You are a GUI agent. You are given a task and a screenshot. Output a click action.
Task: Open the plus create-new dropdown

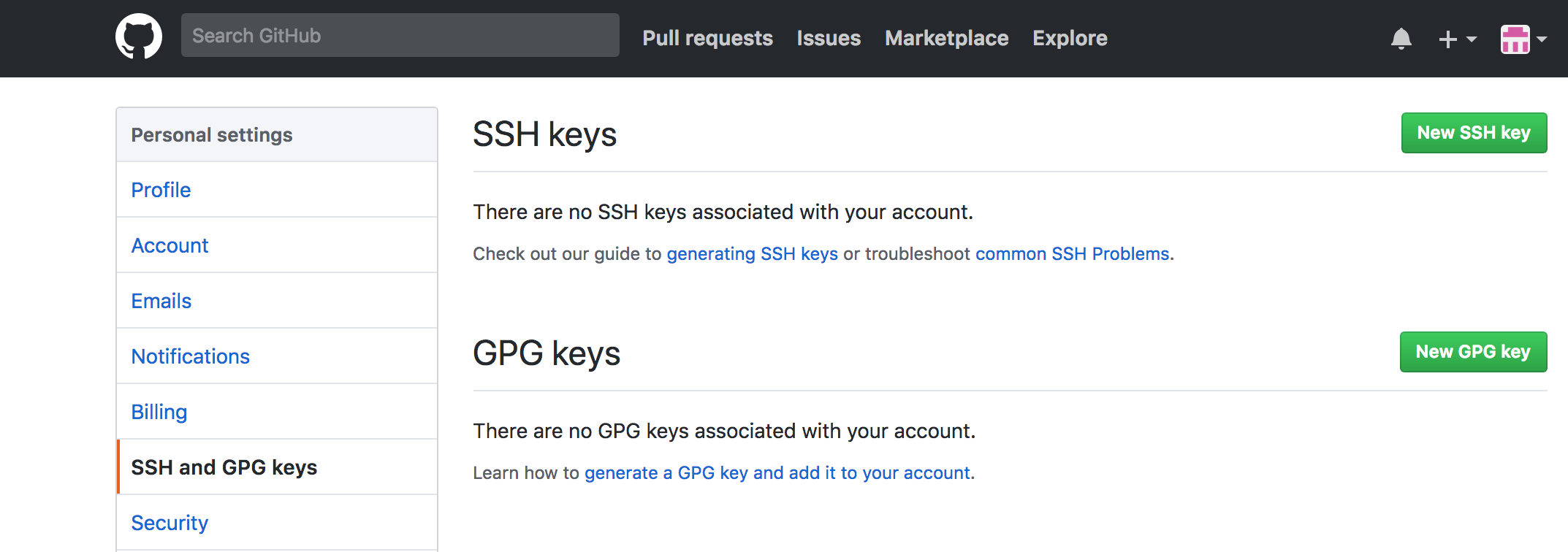click(1457, 39)
